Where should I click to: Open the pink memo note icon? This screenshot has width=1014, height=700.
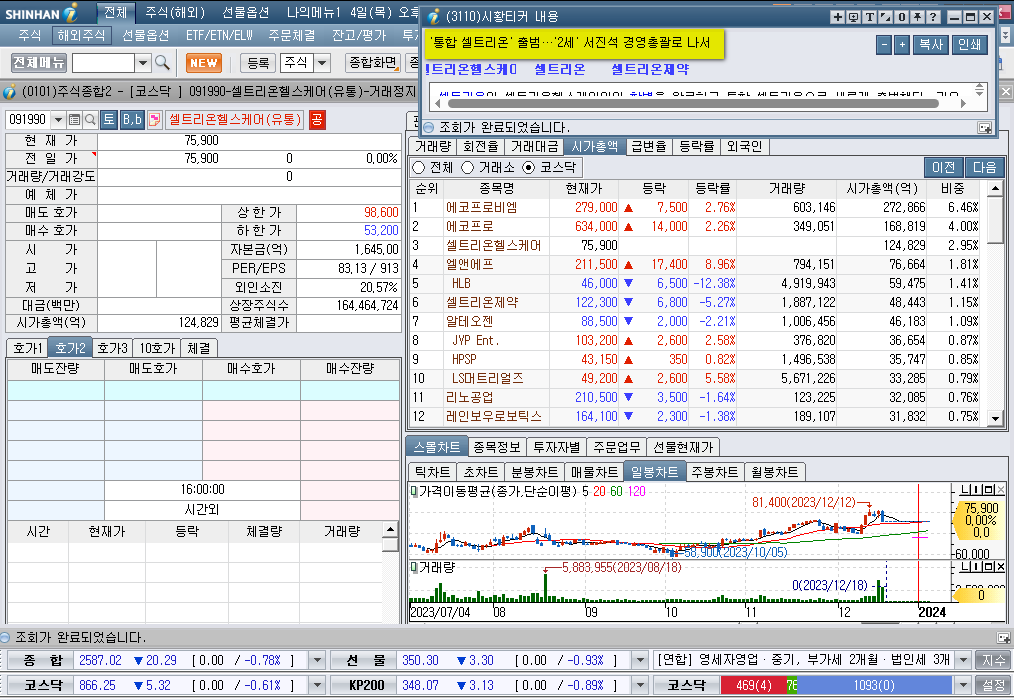click(x=155, y=120)
